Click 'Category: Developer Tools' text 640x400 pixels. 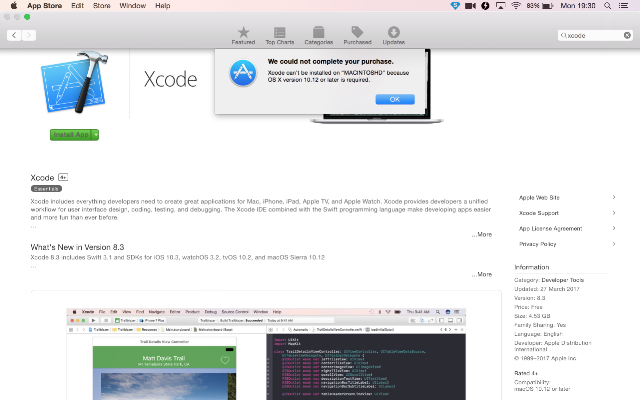pyautogui.click(x=549, y=280)
